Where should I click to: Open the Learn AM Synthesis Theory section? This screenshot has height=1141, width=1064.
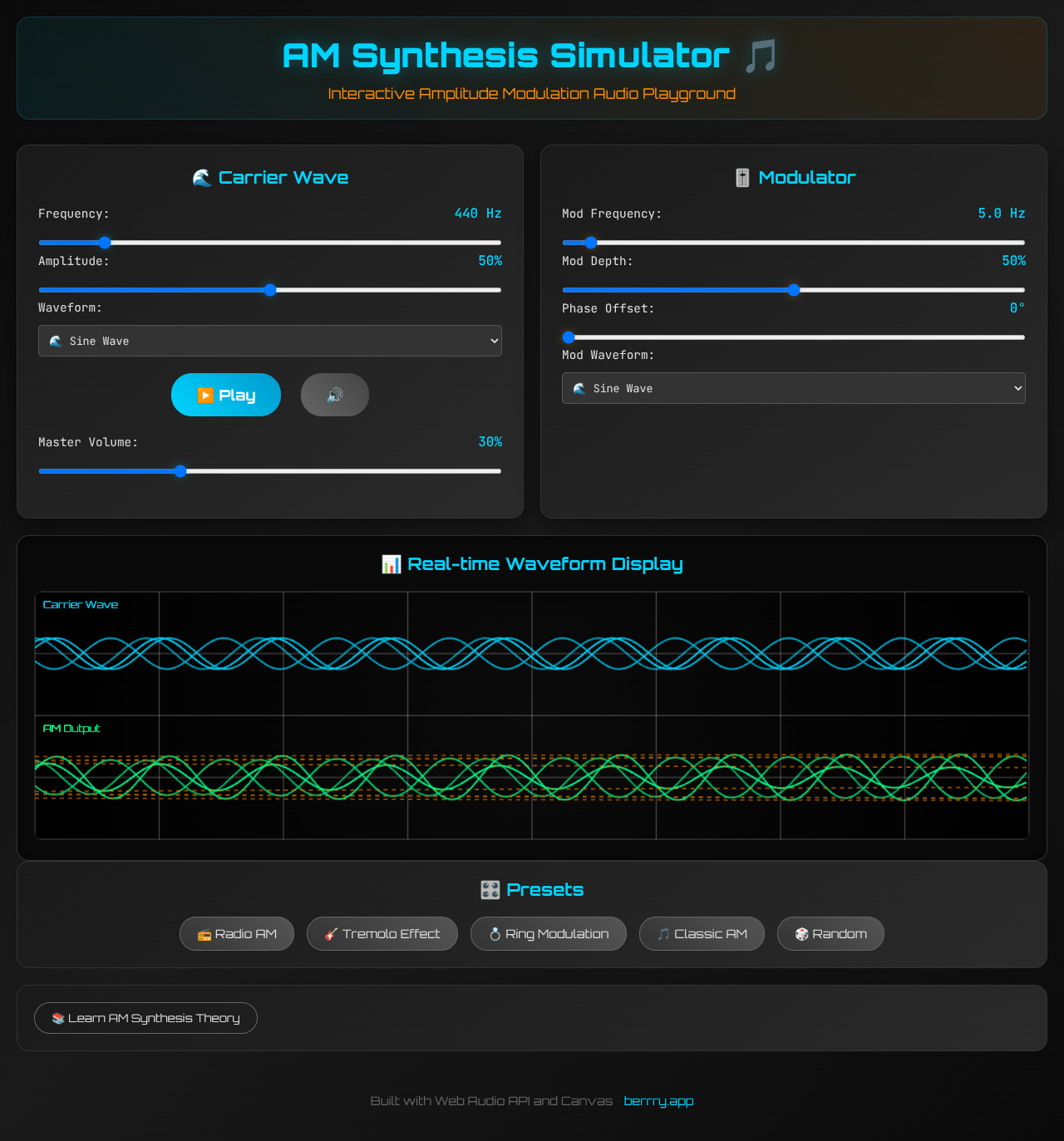(x=145, y=1017)
